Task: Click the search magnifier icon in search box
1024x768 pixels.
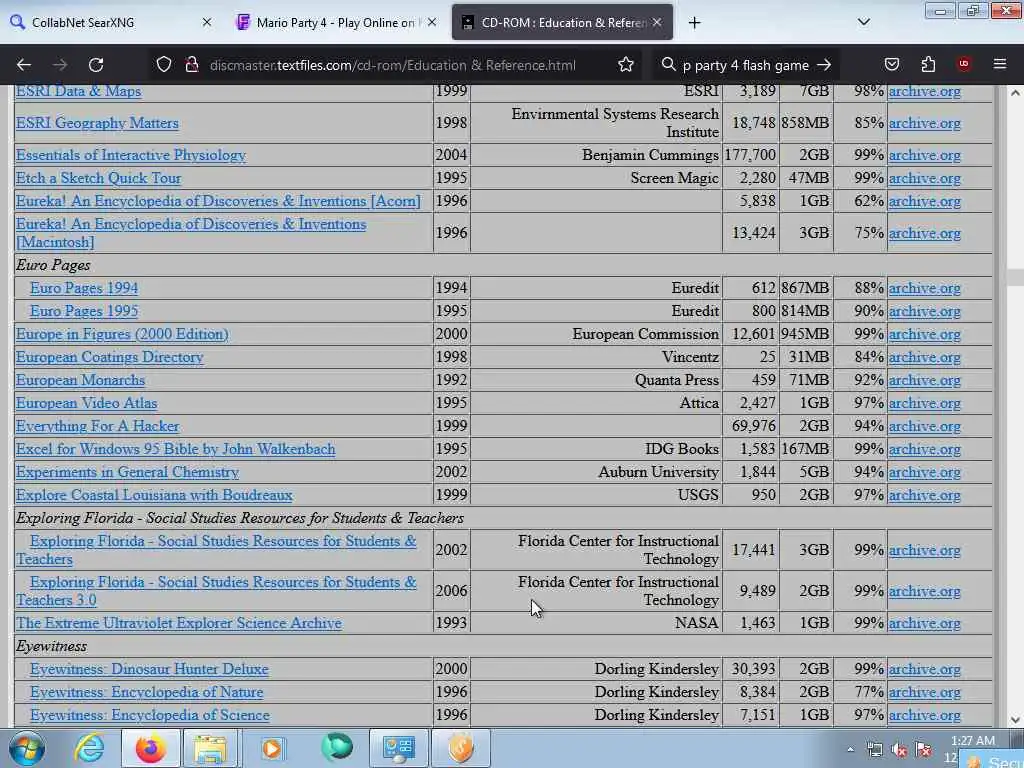Action: point(668,65)
